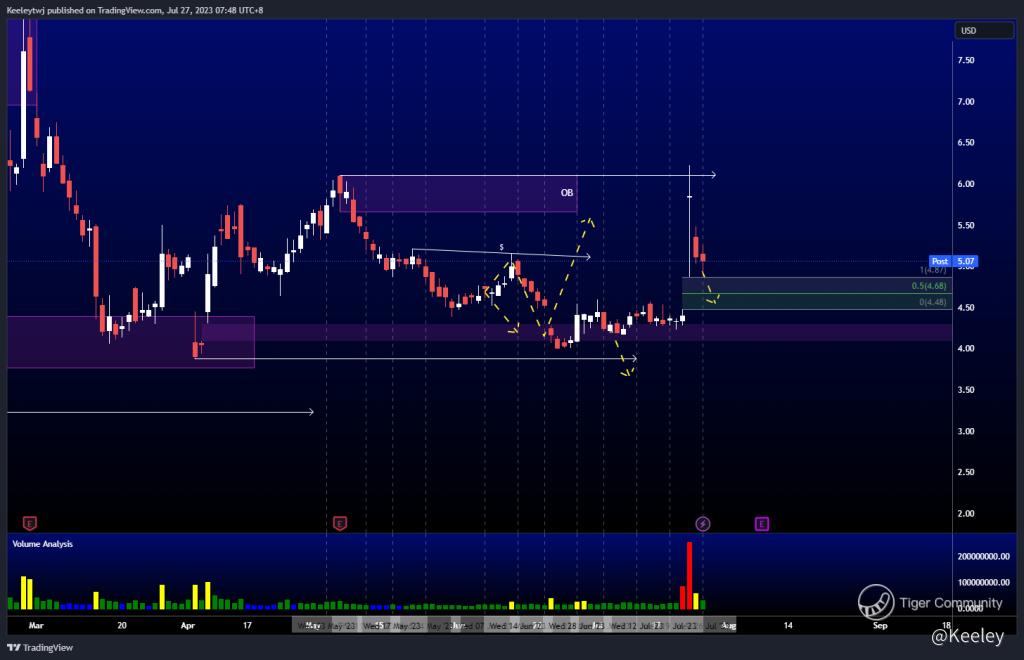Click the Mar date label on time axis

point(36,625)
